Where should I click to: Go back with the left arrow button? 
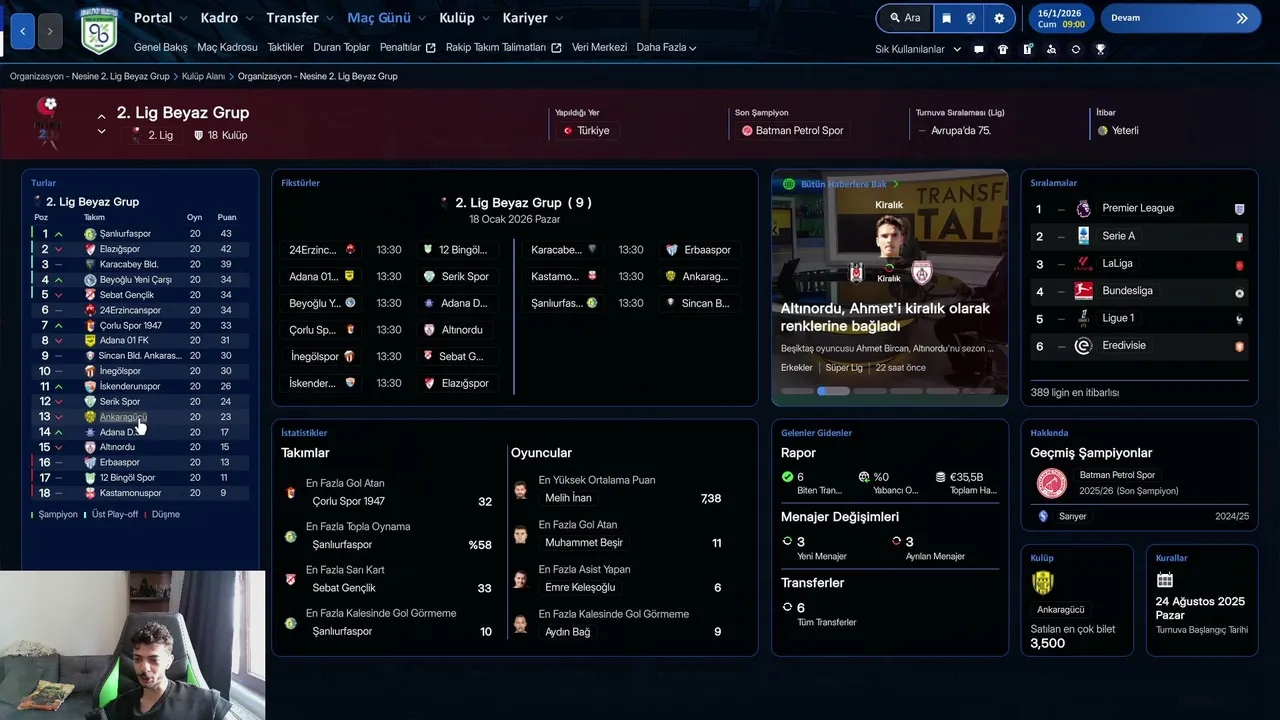[x=22, y=31]
